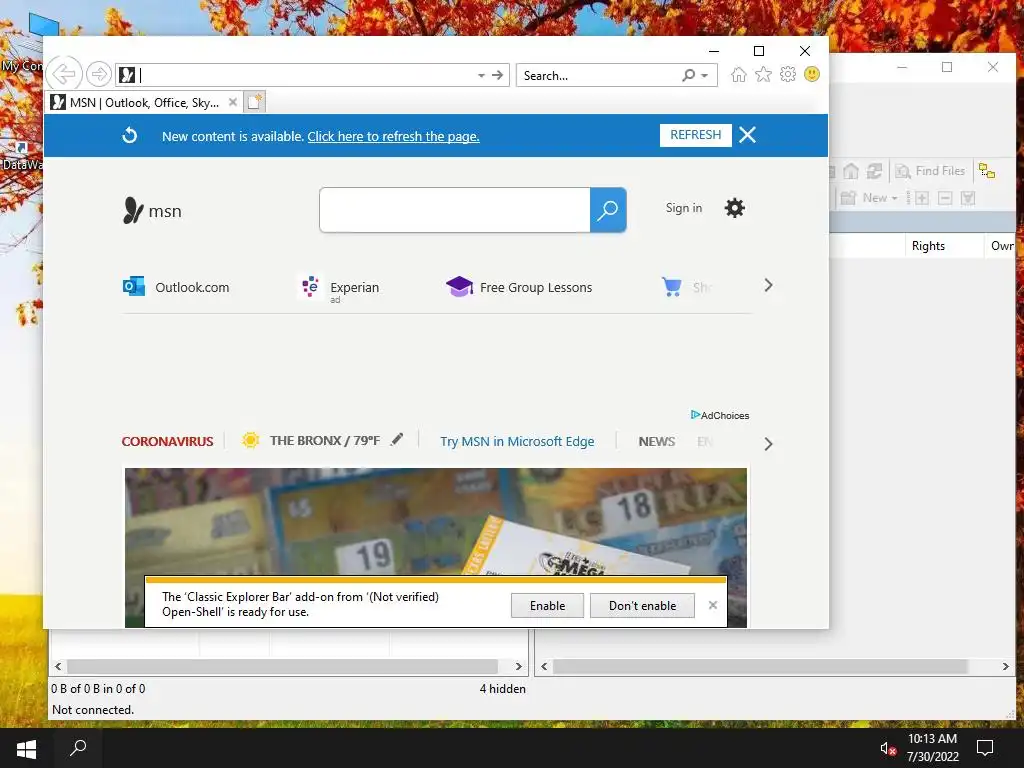Open the notification center icon

pos(985,748)
